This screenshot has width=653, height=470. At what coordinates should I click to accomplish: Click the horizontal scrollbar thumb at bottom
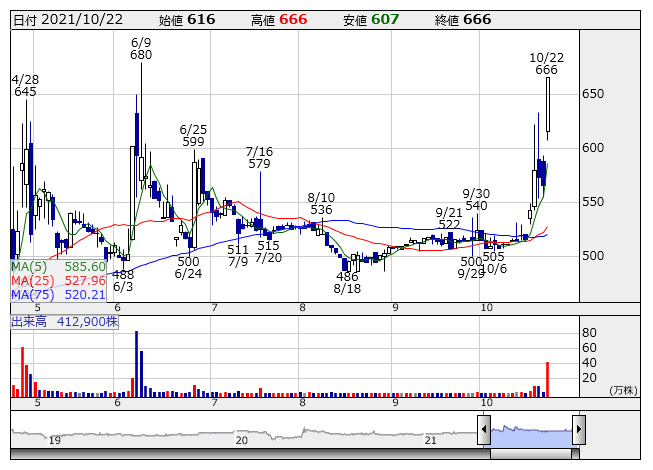(531, 454)
